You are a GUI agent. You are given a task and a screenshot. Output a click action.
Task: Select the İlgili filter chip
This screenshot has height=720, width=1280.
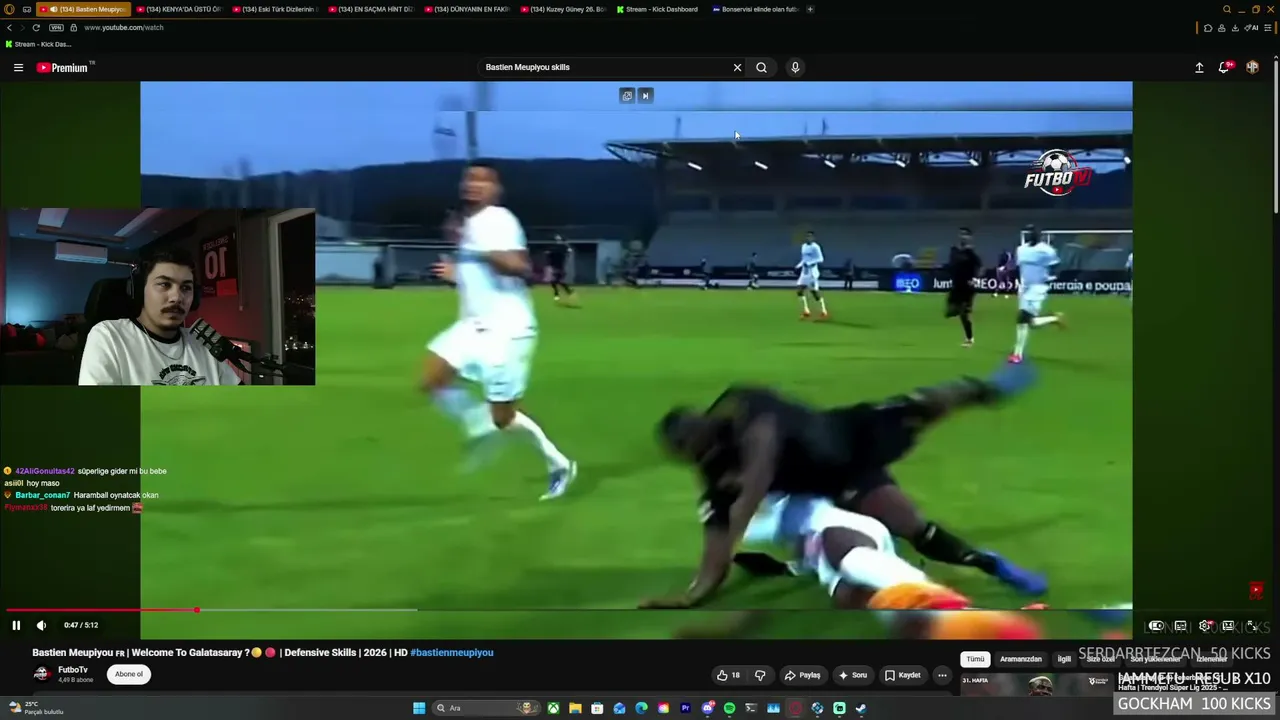[x=1064, y=659]
